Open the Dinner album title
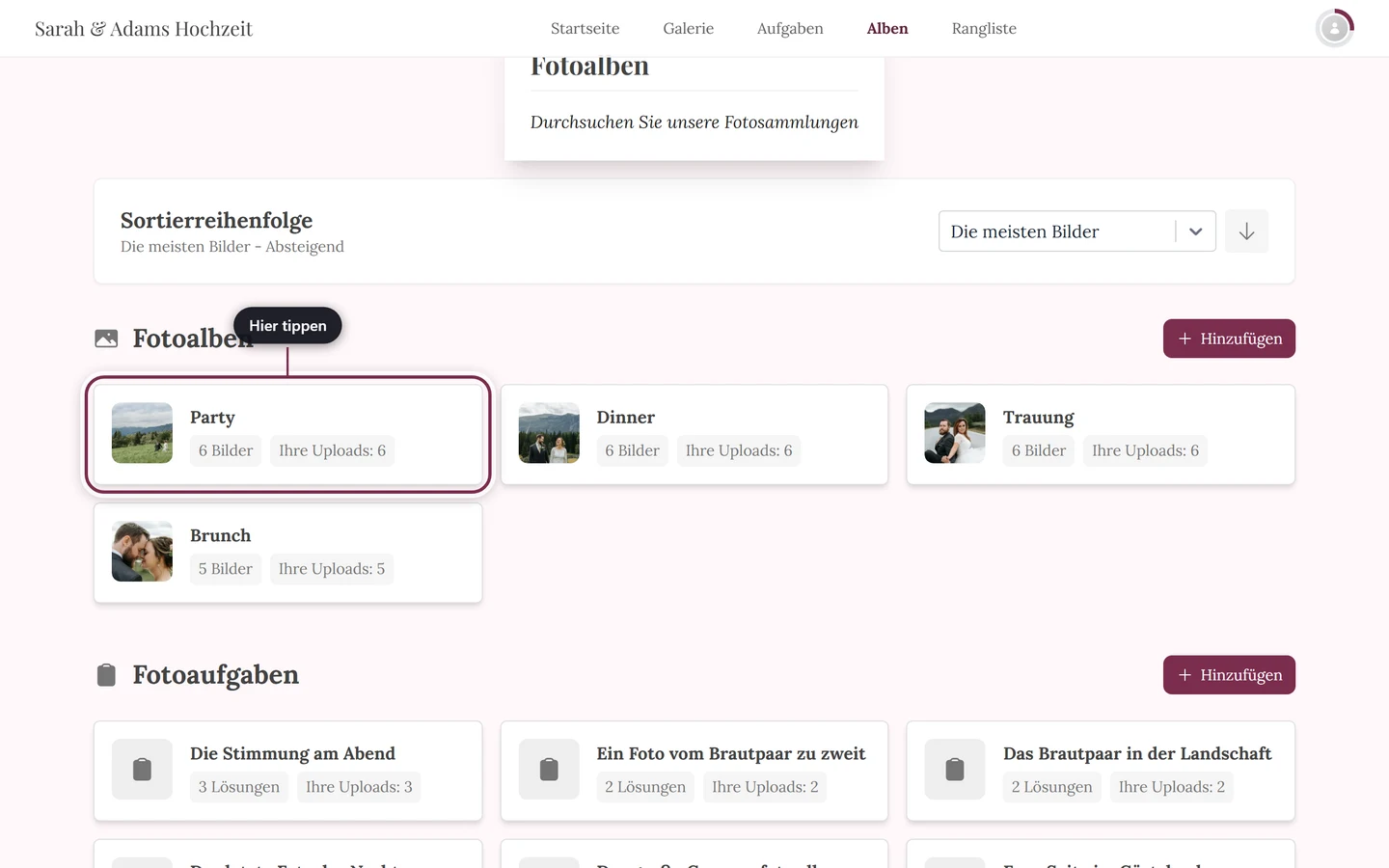This screenshot has height=868, width=1389. click(626, 418)
